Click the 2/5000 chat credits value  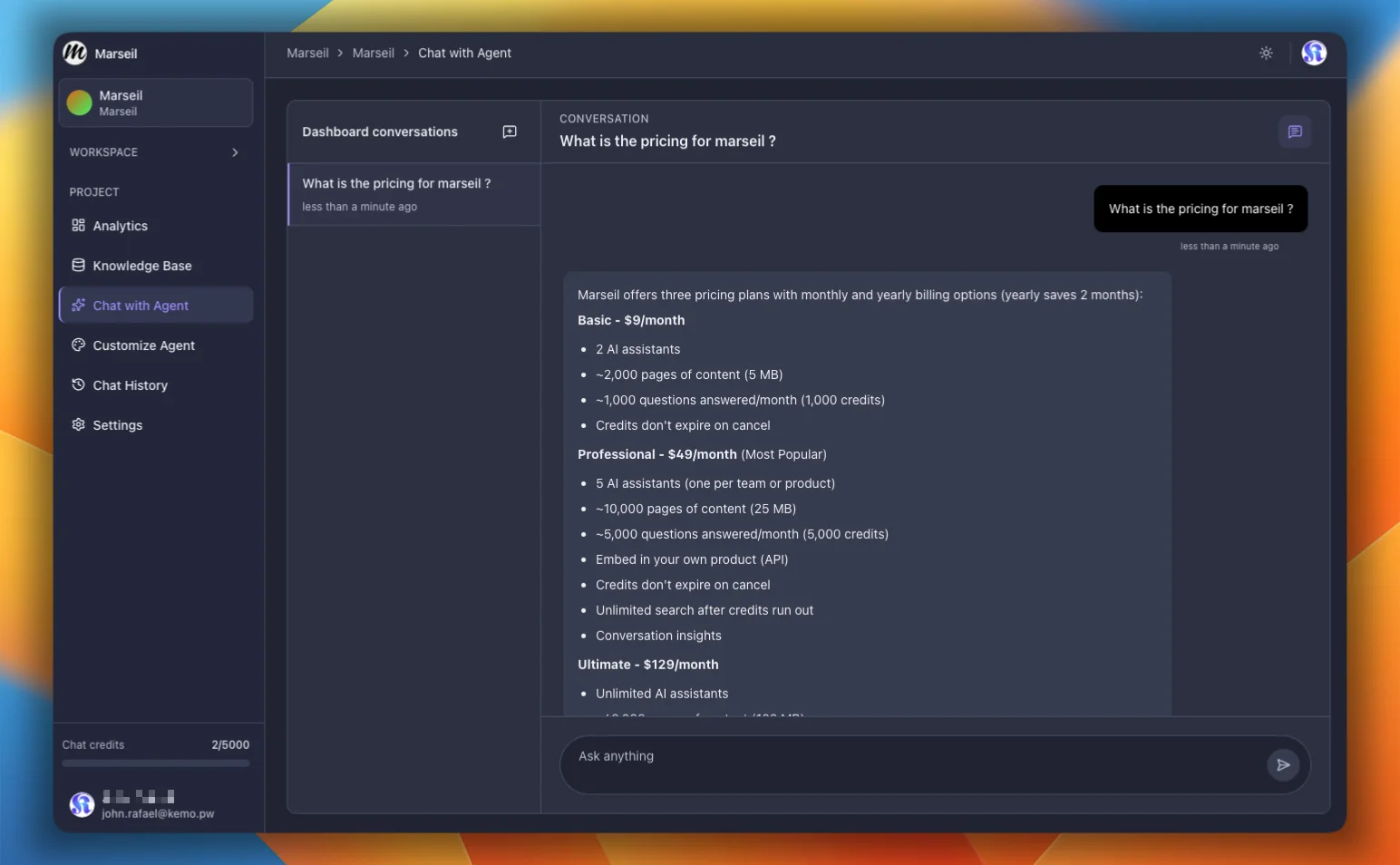[230, 745]
